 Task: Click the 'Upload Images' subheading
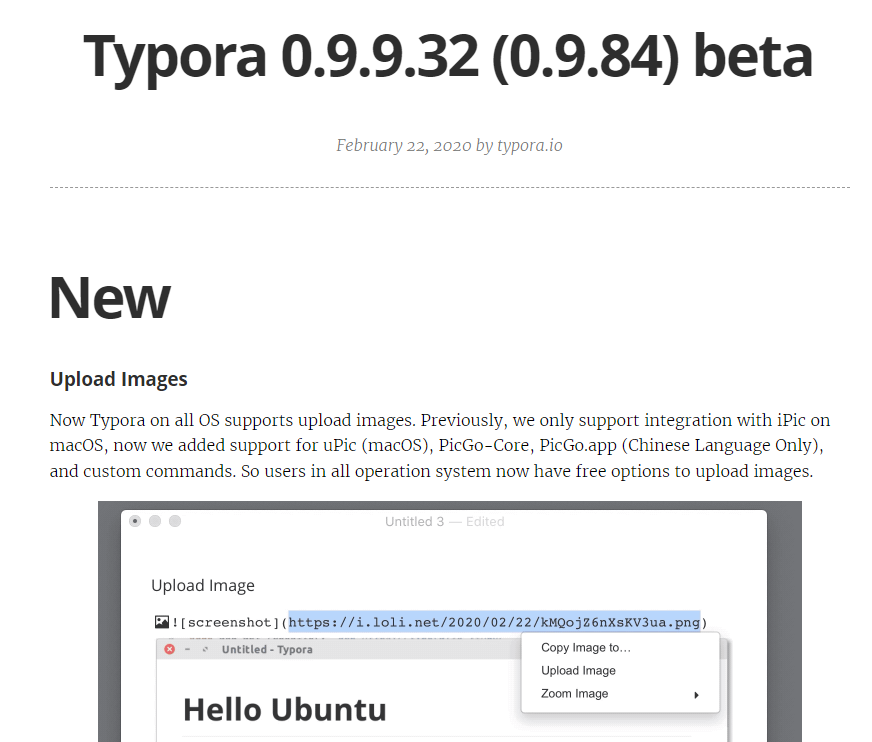(118, 379)
